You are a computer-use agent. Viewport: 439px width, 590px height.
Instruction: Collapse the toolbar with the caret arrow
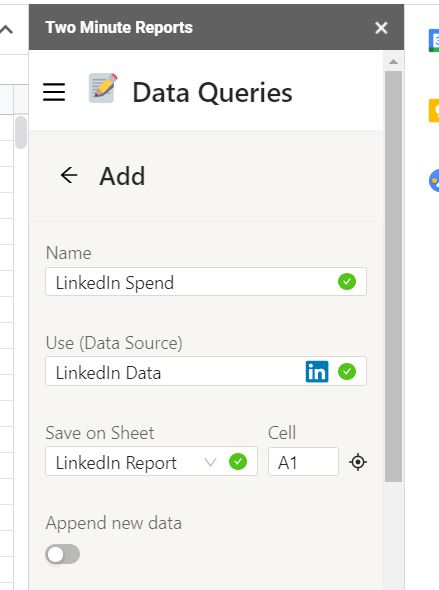click(7, 29)
